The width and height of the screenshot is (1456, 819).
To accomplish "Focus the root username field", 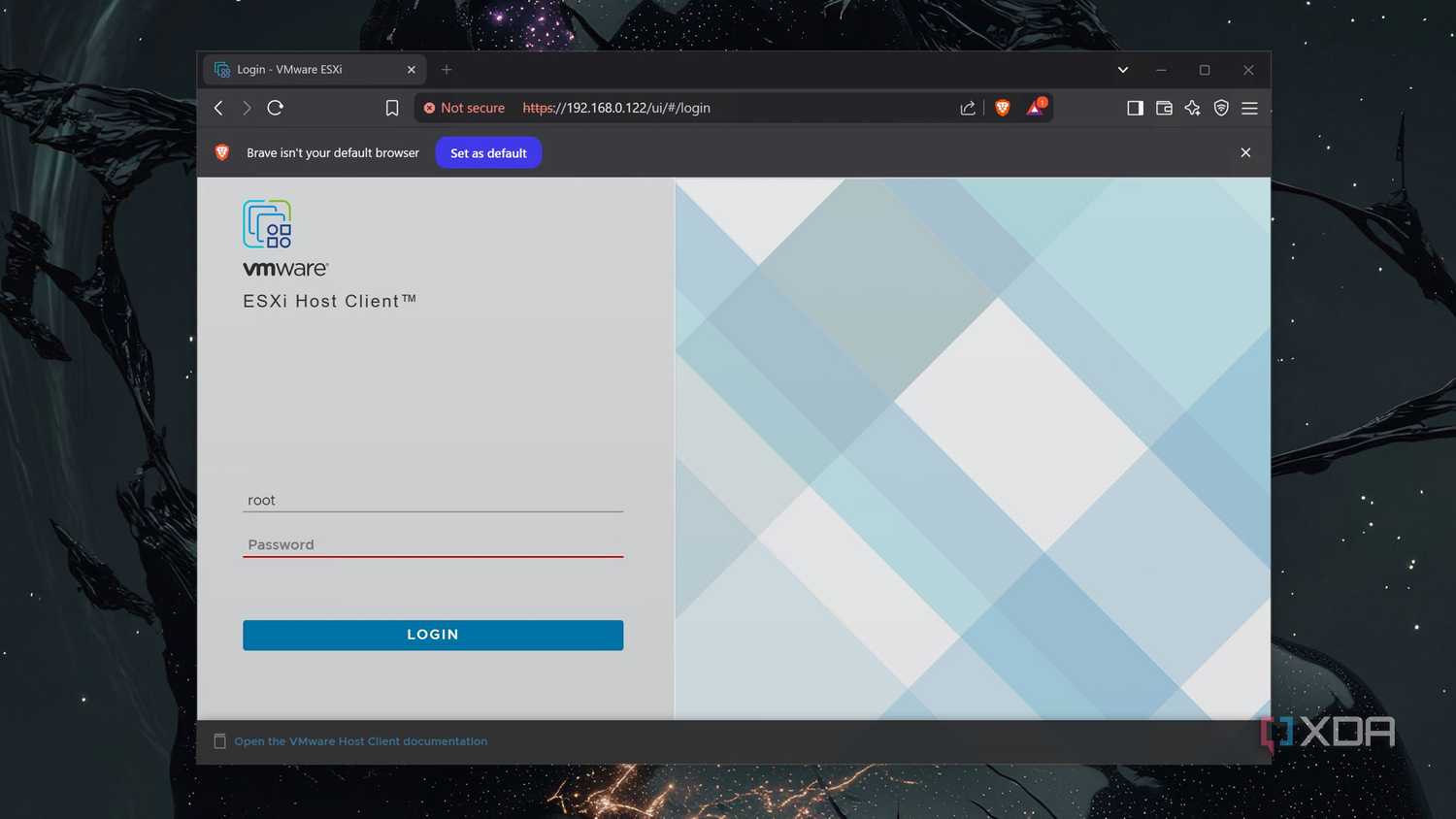I will pyautogui.click(x=433, y=500).
